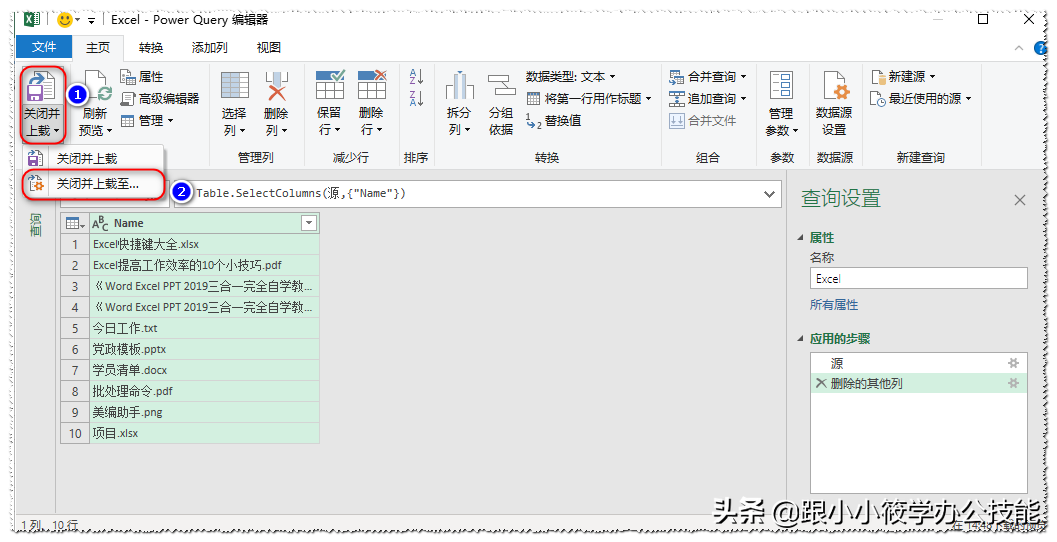Viewport: 1057px width, 542px height.
Task: Click the 关闭并上载 ribbon button
Action: point(42,104)
